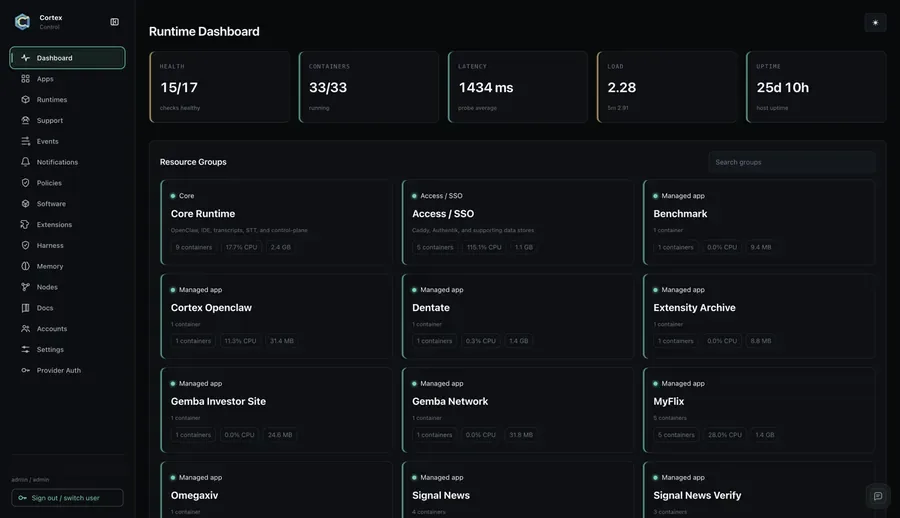Click the Runtimes cube icon

pos(25,99)
